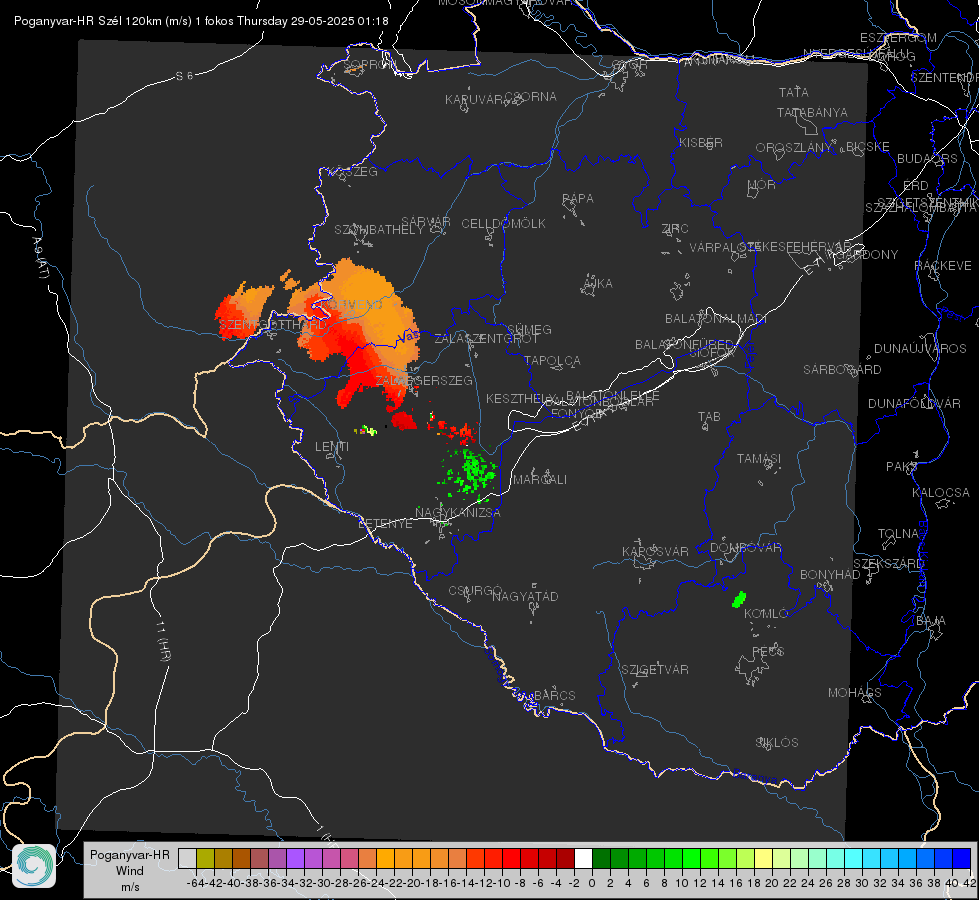This screenshot has height=900, width=979.
Task: Select the white zero-velocity legend swatch
Action: (583, 858)
